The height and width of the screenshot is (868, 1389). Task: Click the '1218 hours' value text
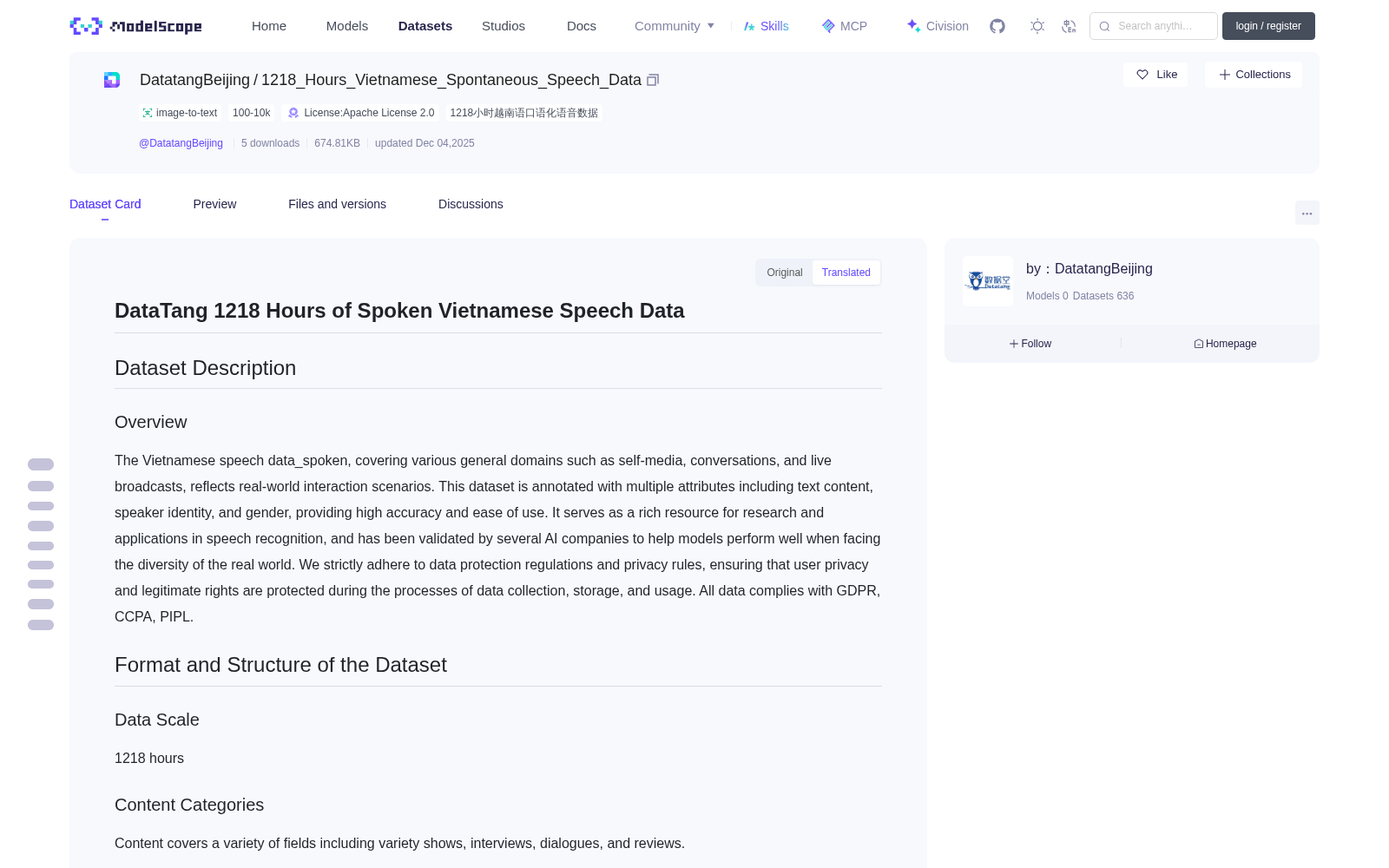pos(149,758)
